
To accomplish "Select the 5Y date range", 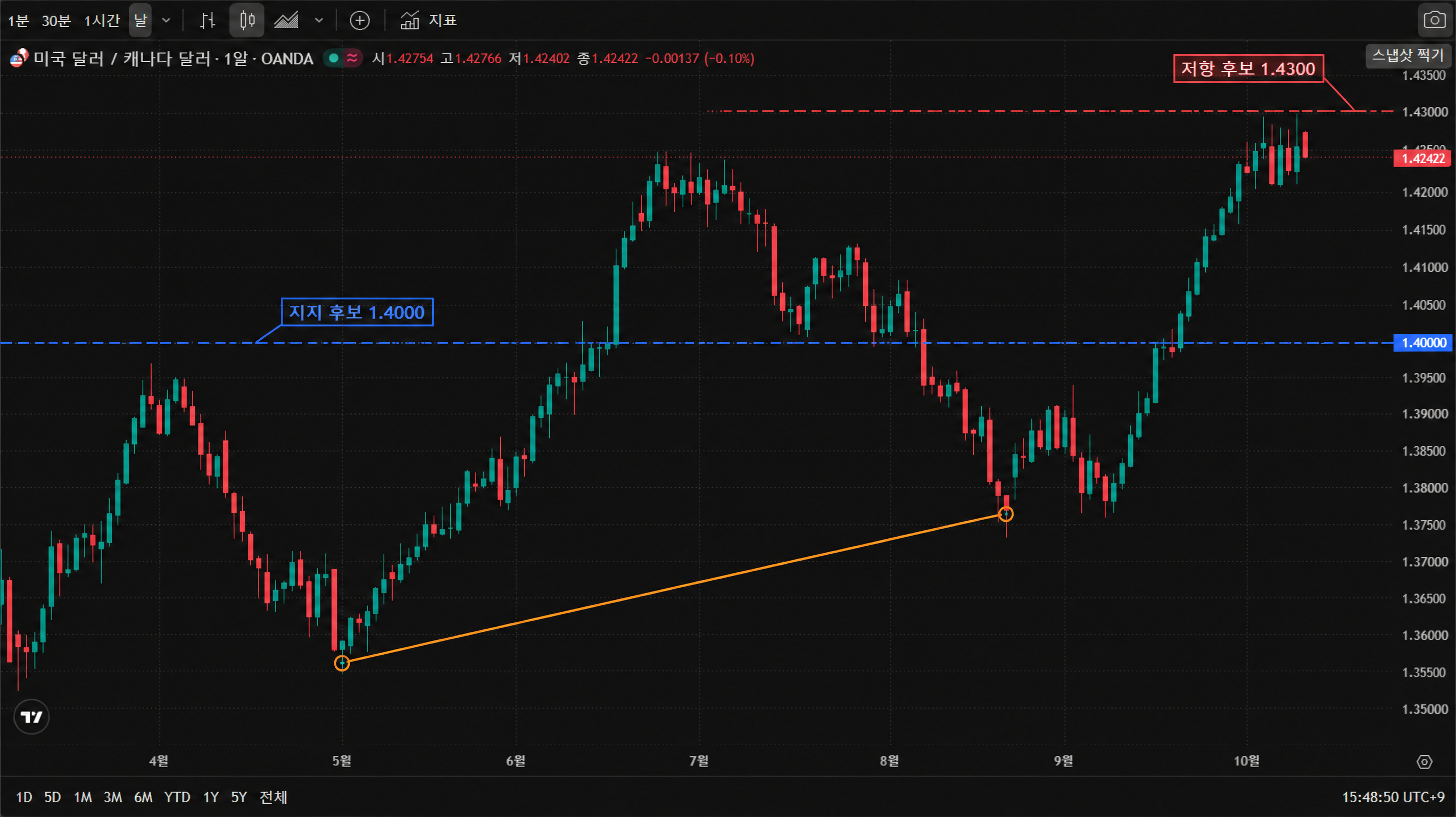I will point(238,797).
